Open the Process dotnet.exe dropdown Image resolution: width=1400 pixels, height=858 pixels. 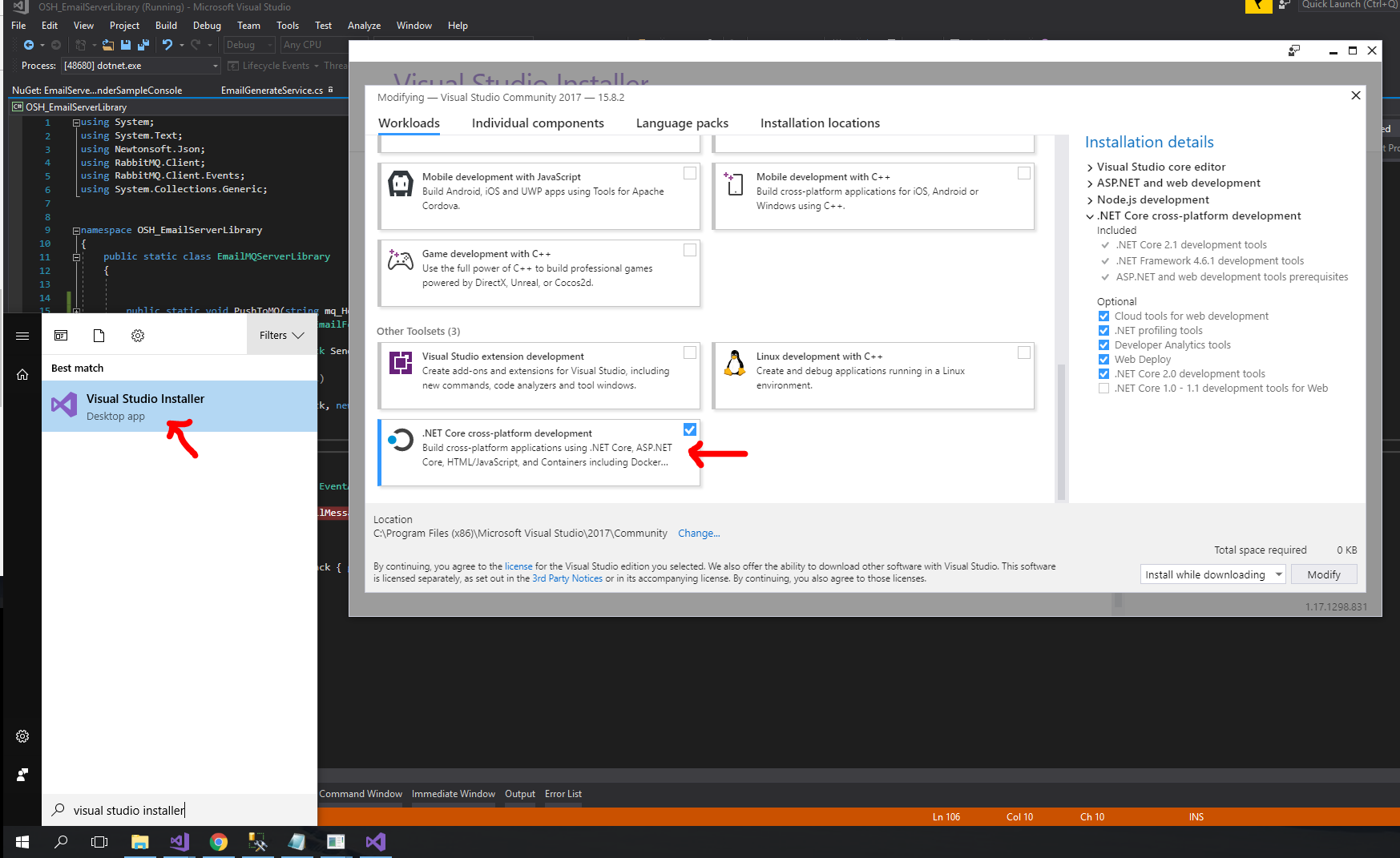pos(140,66)
